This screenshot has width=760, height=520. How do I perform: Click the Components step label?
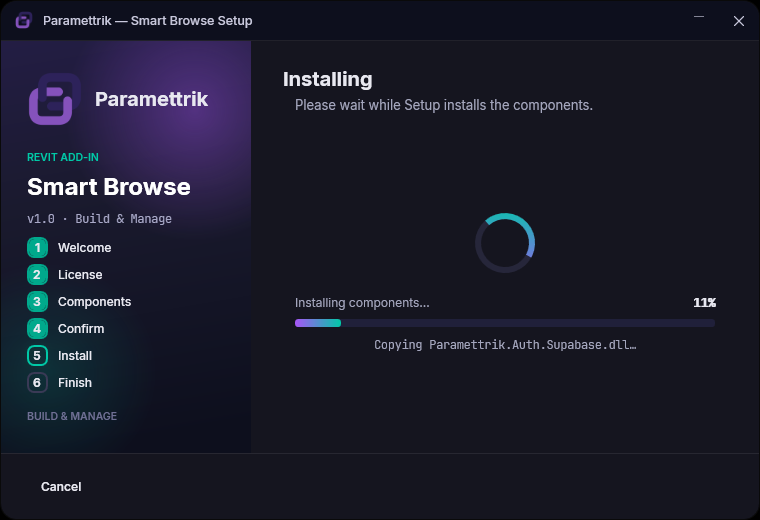click(95, 301)
